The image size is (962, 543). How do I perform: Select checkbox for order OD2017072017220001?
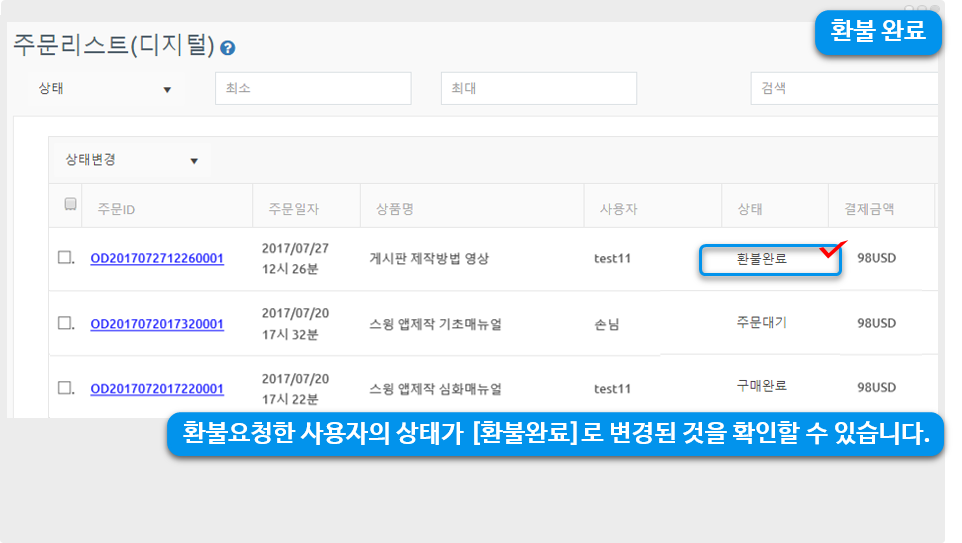tap(65, 388)
